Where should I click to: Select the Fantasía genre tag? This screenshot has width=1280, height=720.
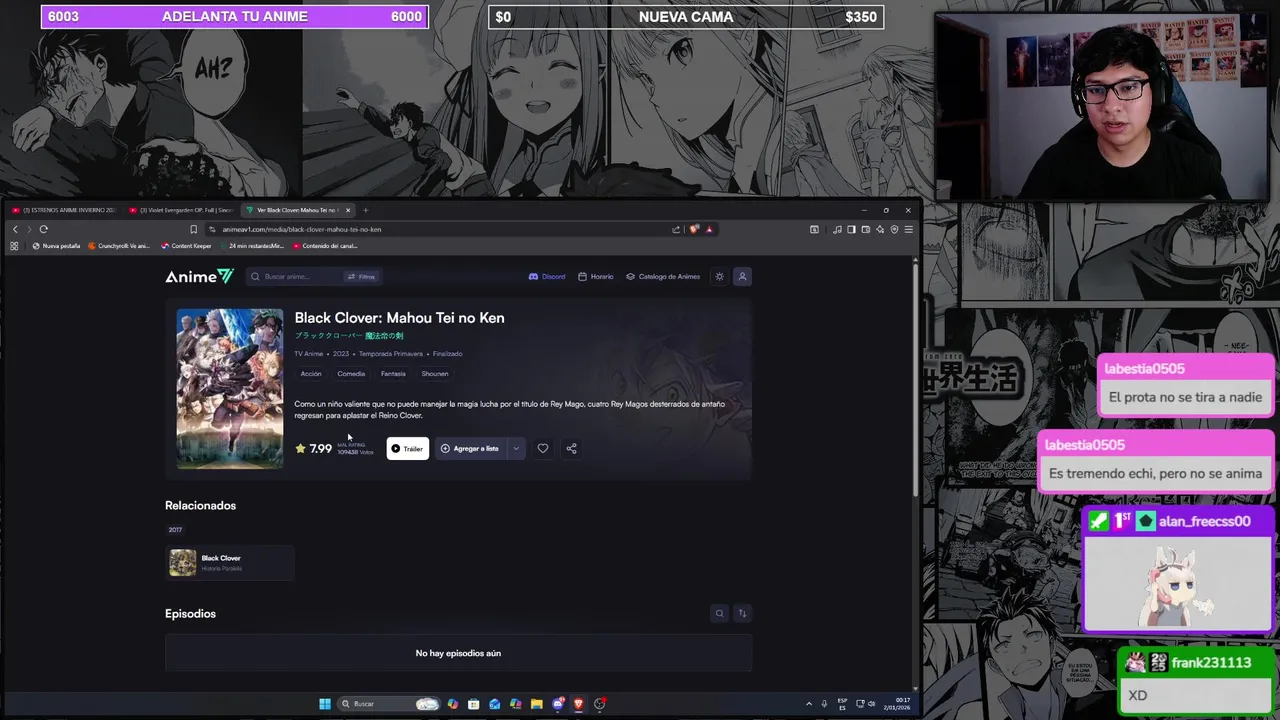coord(393,374)
